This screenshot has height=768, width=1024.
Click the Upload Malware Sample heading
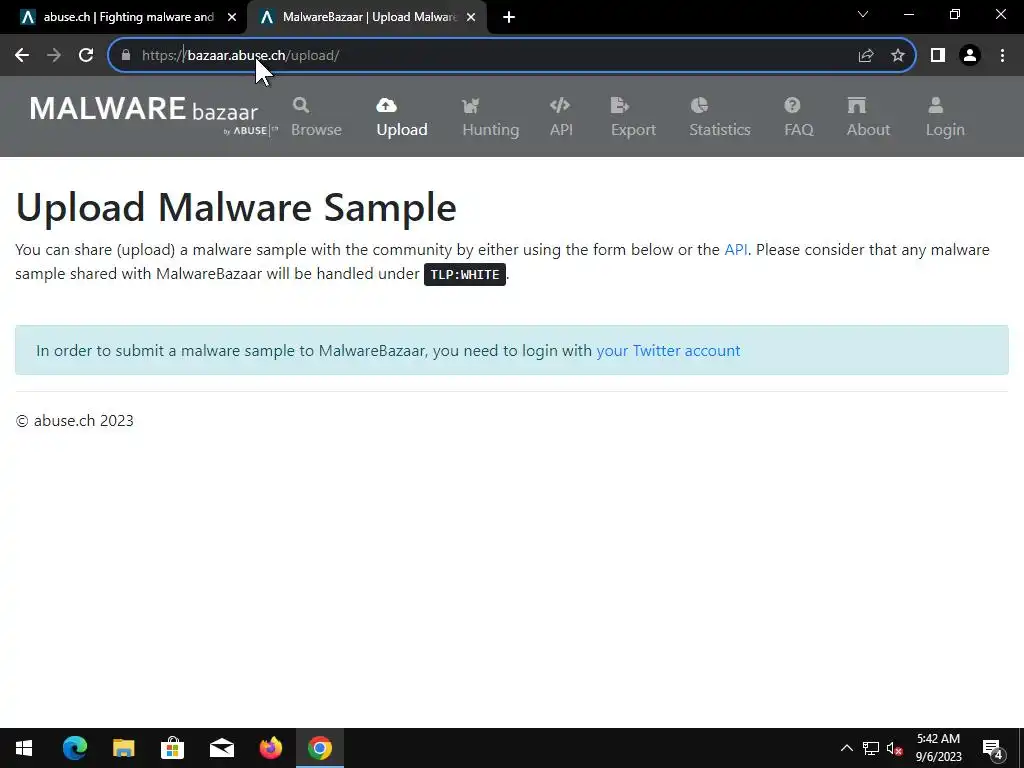coord(236,207)
